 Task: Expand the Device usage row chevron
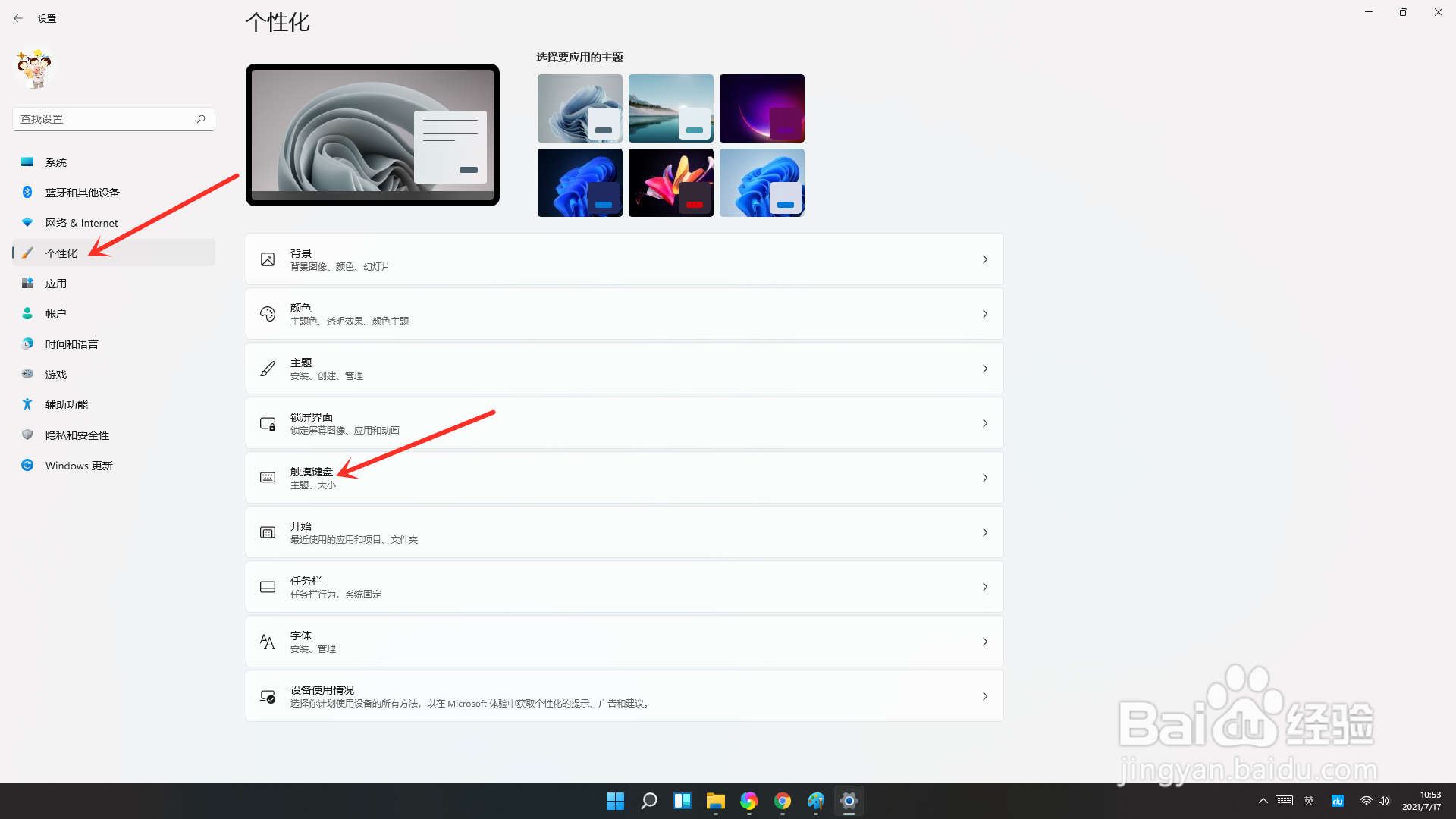click(984, 696)
